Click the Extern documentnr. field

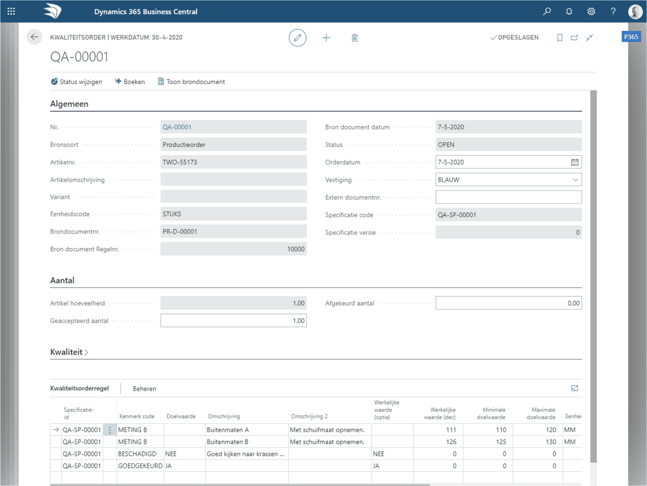point(509,197)
